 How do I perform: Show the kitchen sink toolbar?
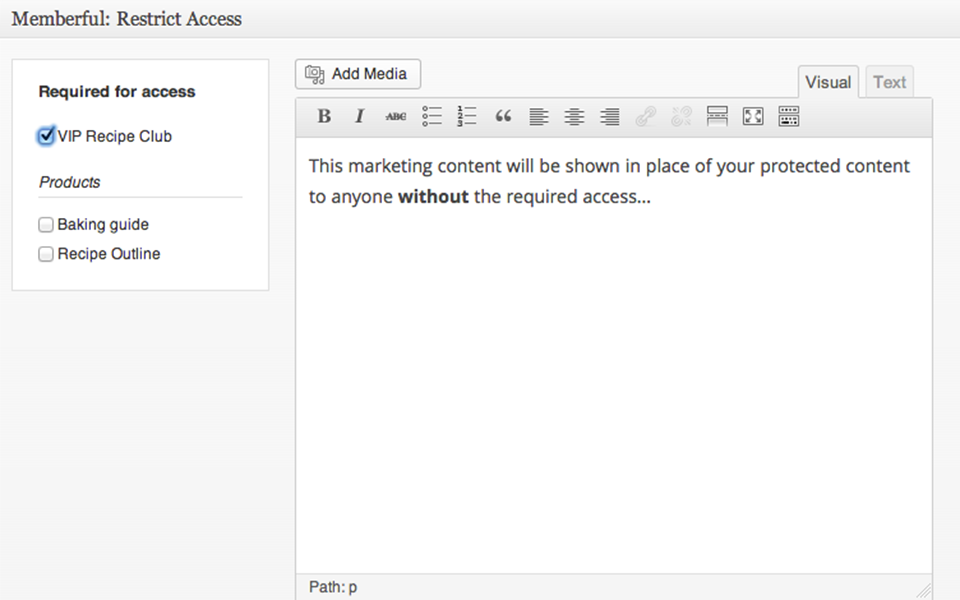click(789, 116)
